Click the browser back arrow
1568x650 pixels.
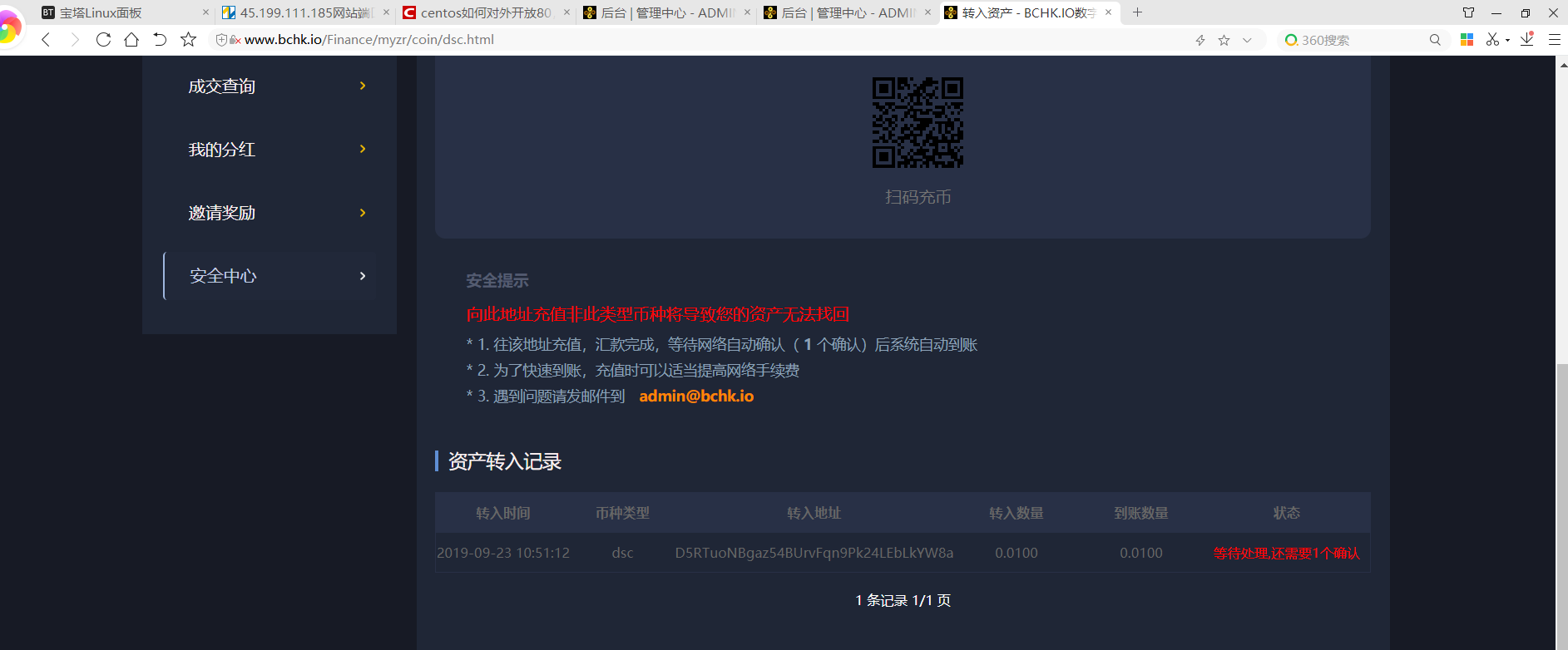(x=47, y=39)
